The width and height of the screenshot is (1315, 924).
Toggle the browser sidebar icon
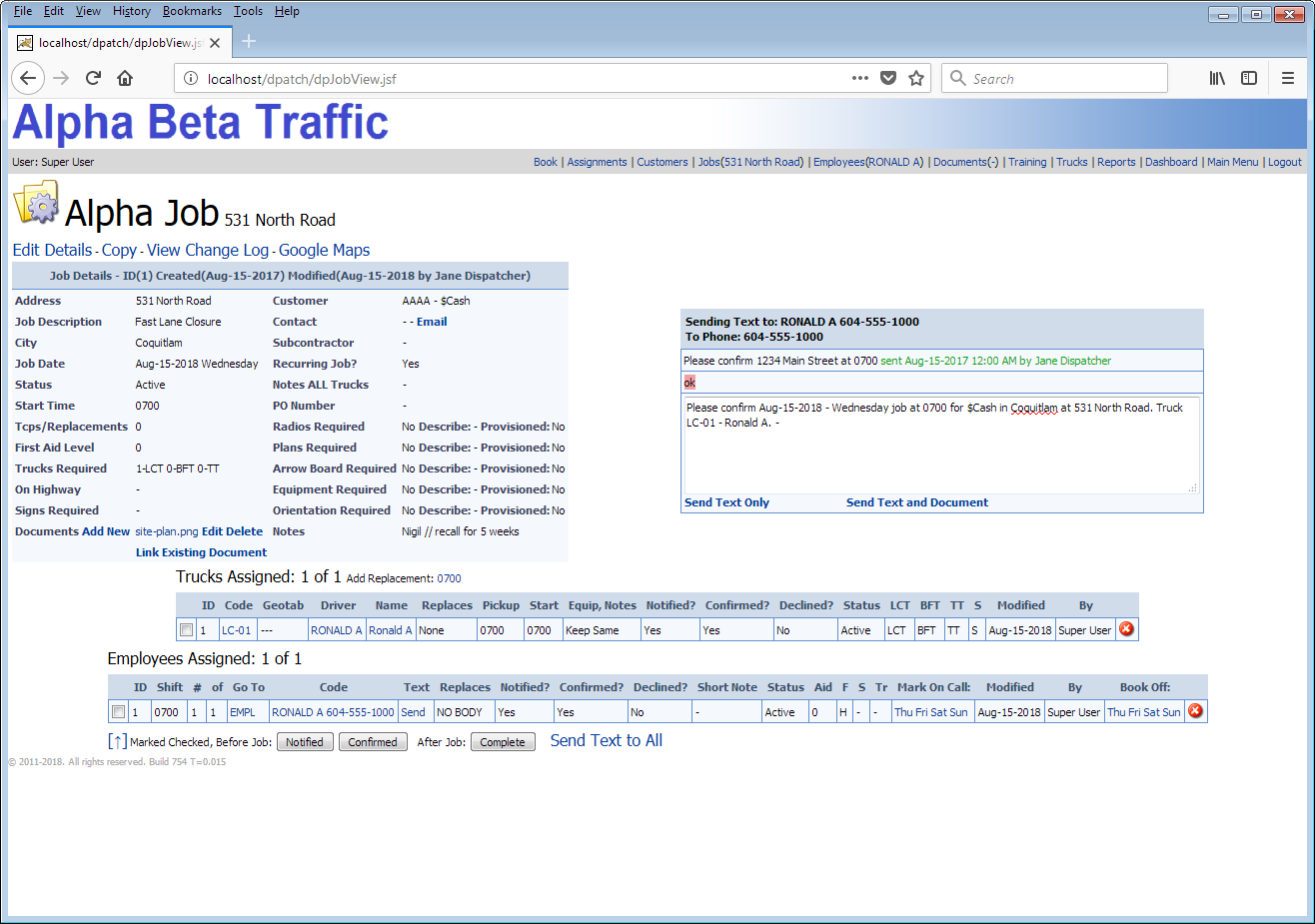click(x=1249, y=78)
